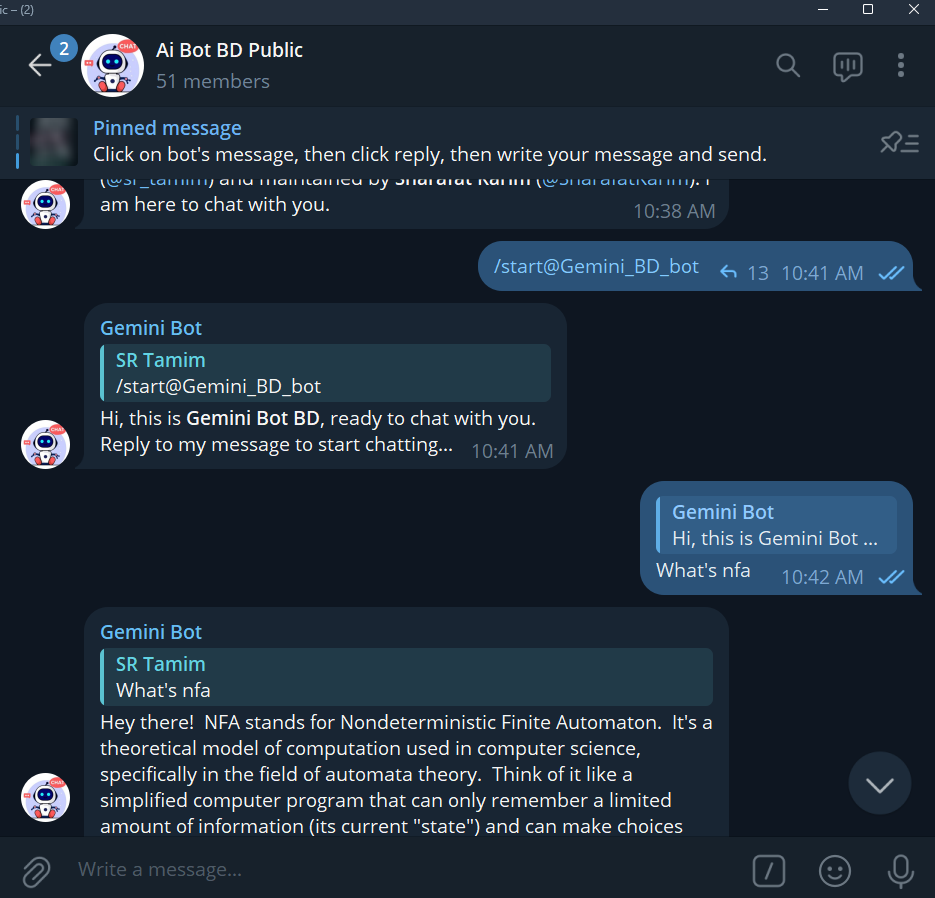
Task: Click the 13 replies counter on /start message
Action: 743,272
